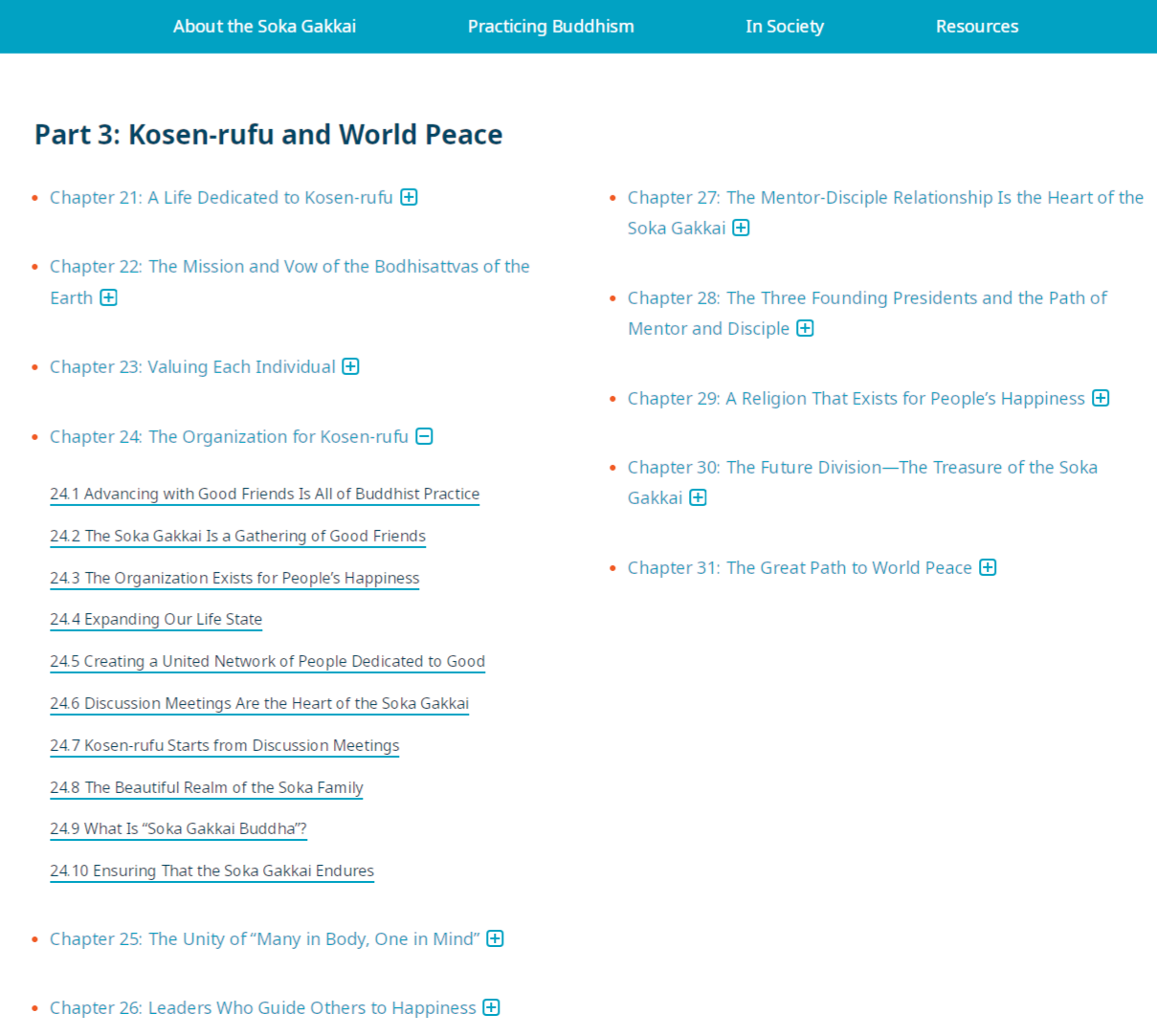
Task: Open Chapter 30: The Future Division link
Action: coord(862,482)
